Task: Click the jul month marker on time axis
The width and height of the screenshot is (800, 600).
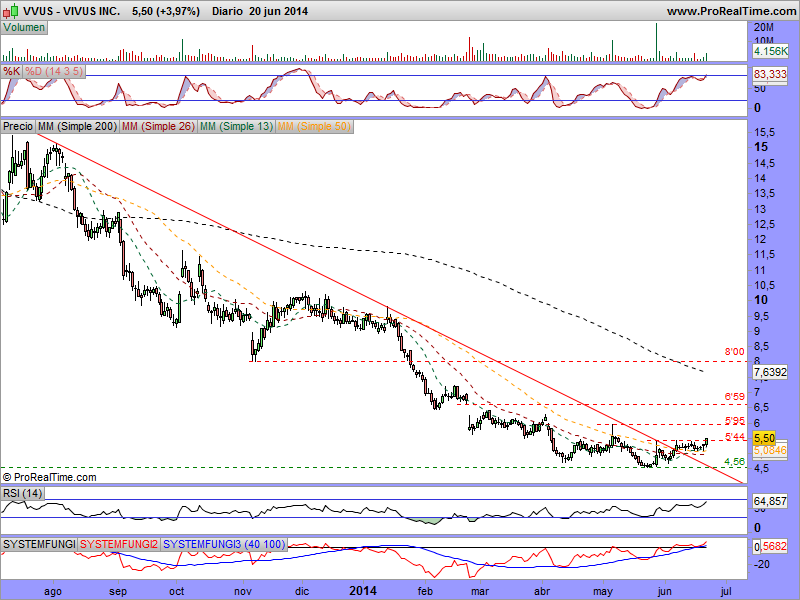Action: [726, 591]
